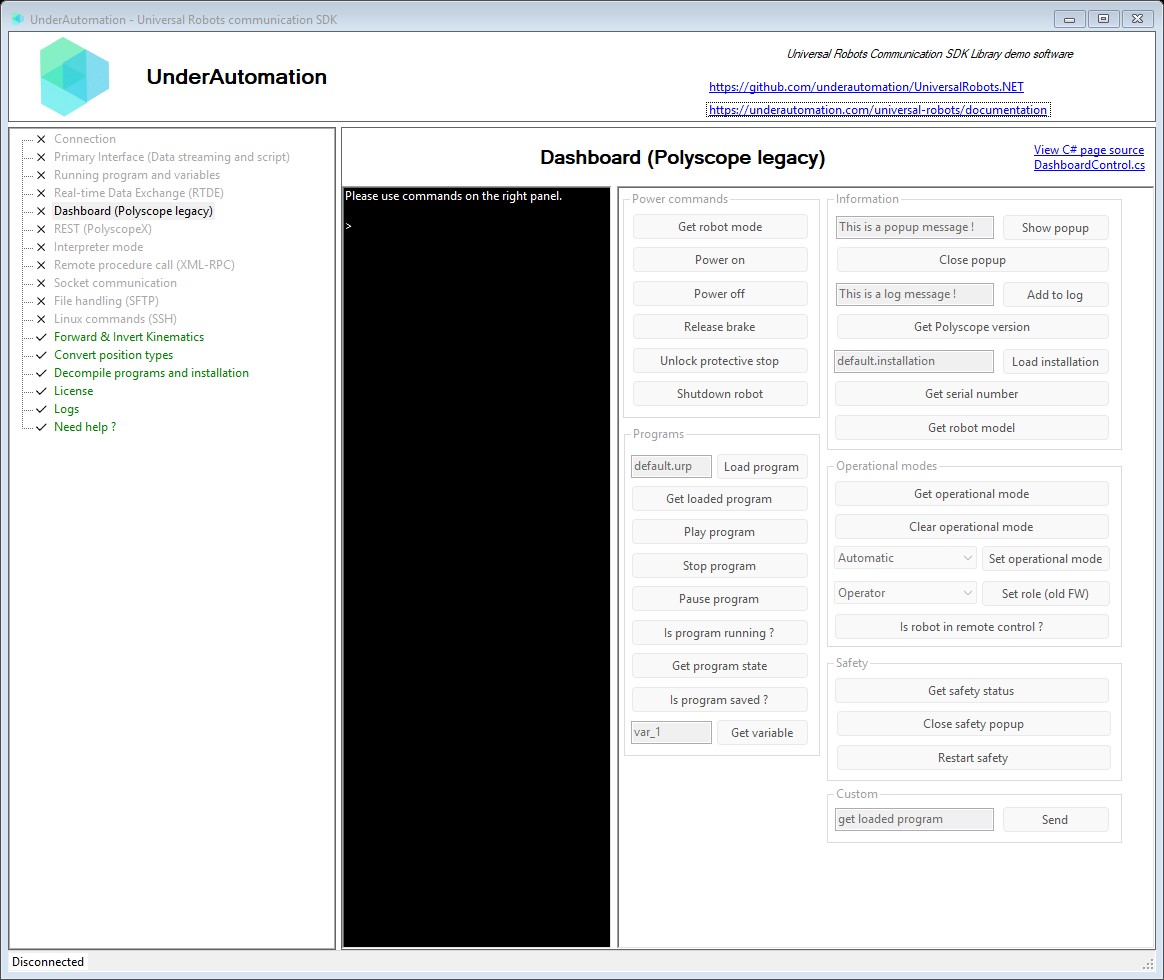The width and height of the screenshot is (1164, 980).
Task: Click Set role (old FW) button
Action: pos(1045,594)
